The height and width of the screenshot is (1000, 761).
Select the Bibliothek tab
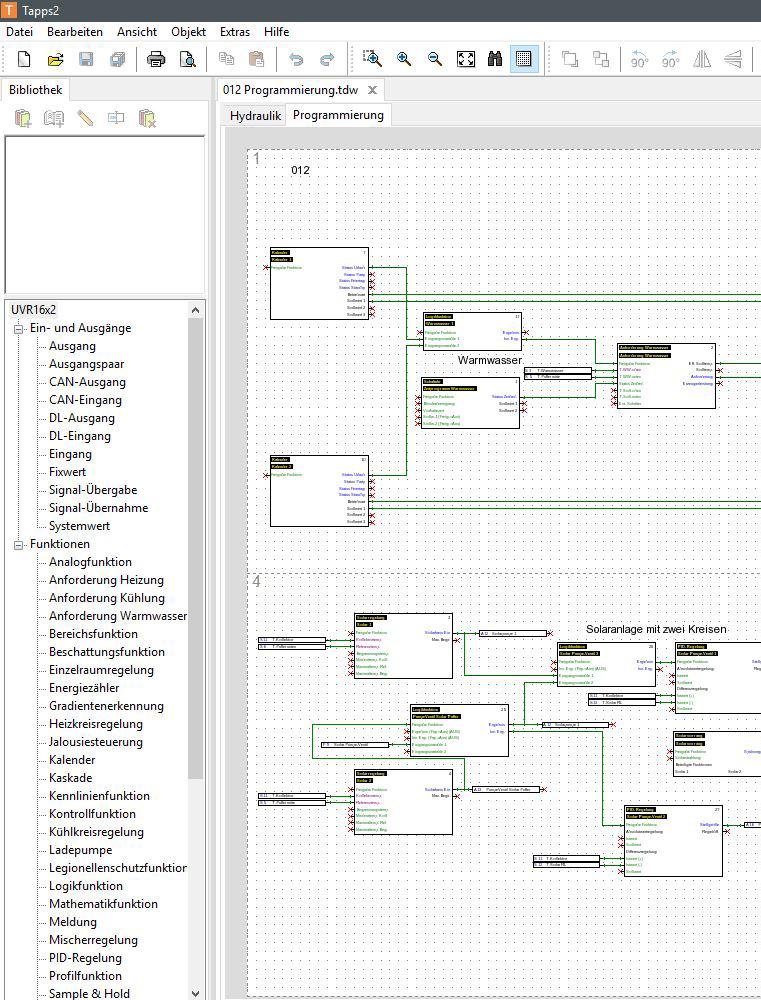point(35,89)
